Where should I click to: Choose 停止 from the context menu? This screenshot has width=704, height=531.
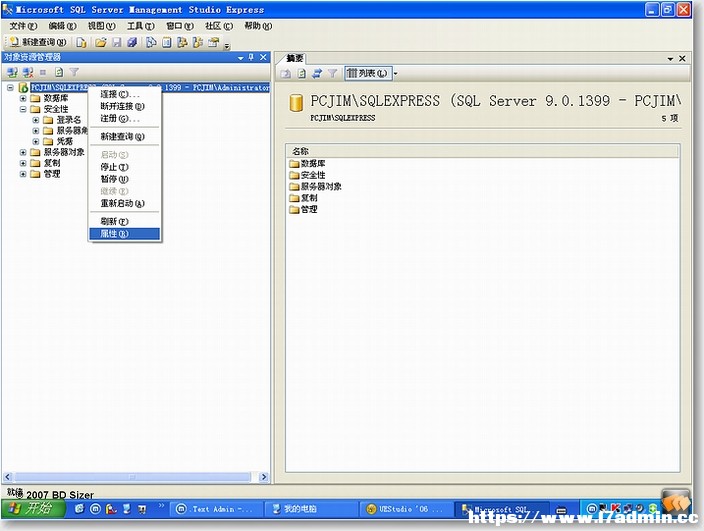pos(124,167)
